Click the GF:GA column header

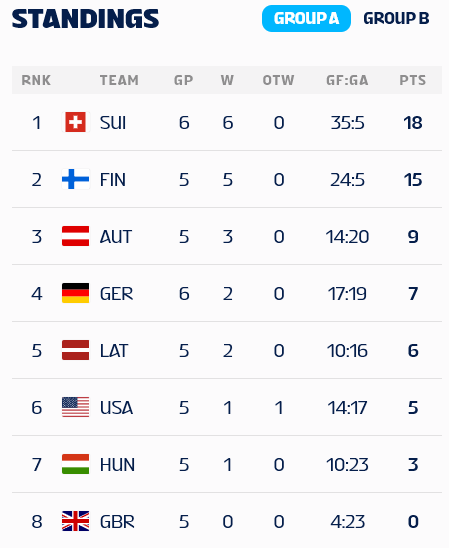tap(347, 80)
